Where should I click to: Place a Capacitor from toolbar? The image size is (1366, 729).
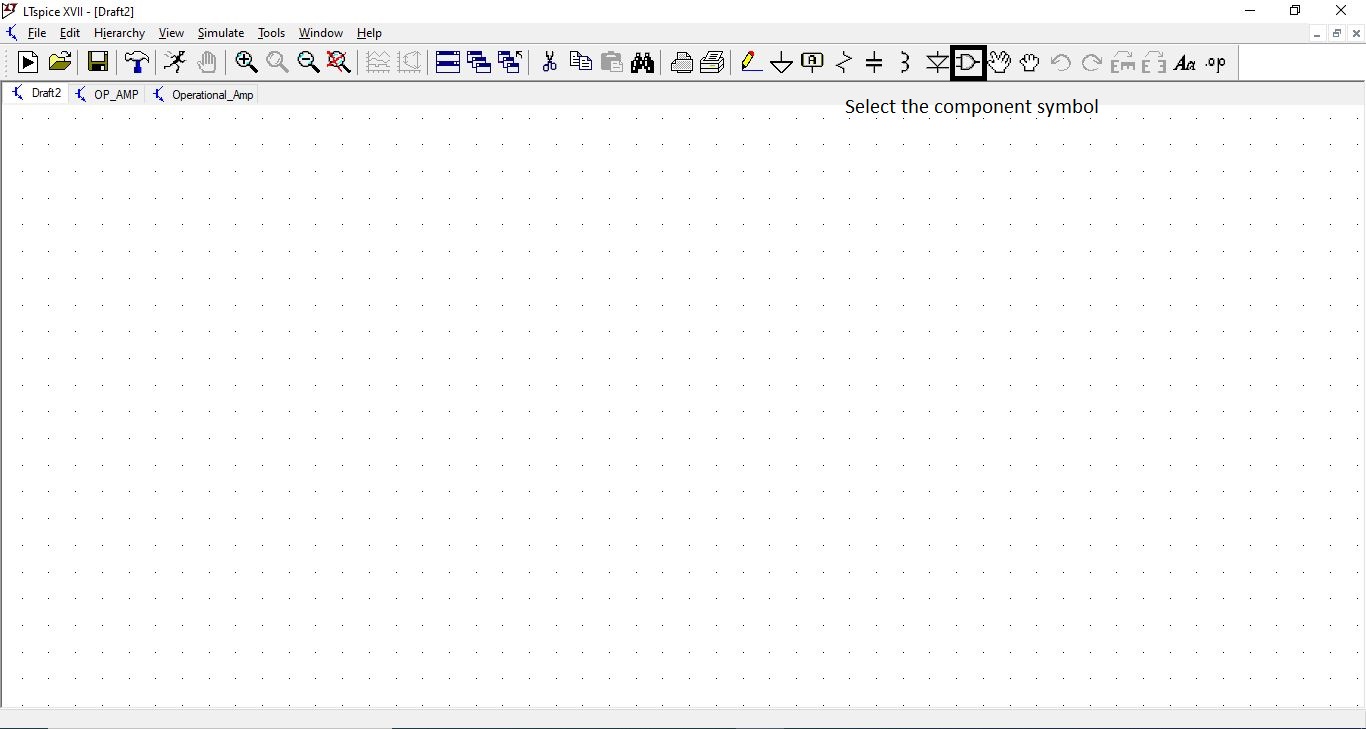(875, 63)
